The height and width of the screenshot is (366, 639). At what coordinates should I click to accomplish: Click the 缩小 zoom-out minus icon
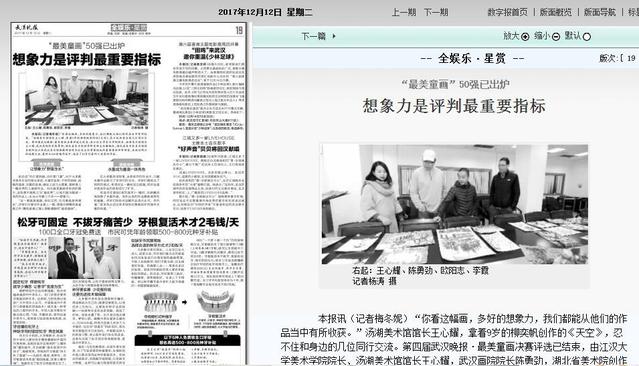point(556,37)
